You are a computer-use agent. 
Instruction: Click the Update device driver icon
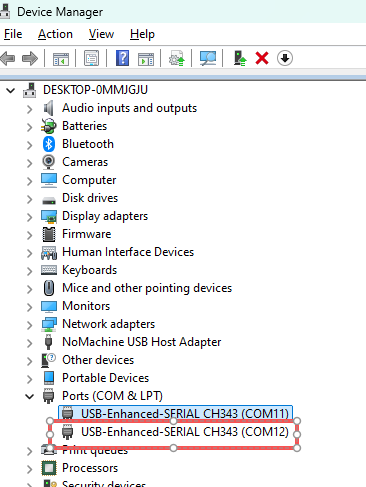[176, 58]
